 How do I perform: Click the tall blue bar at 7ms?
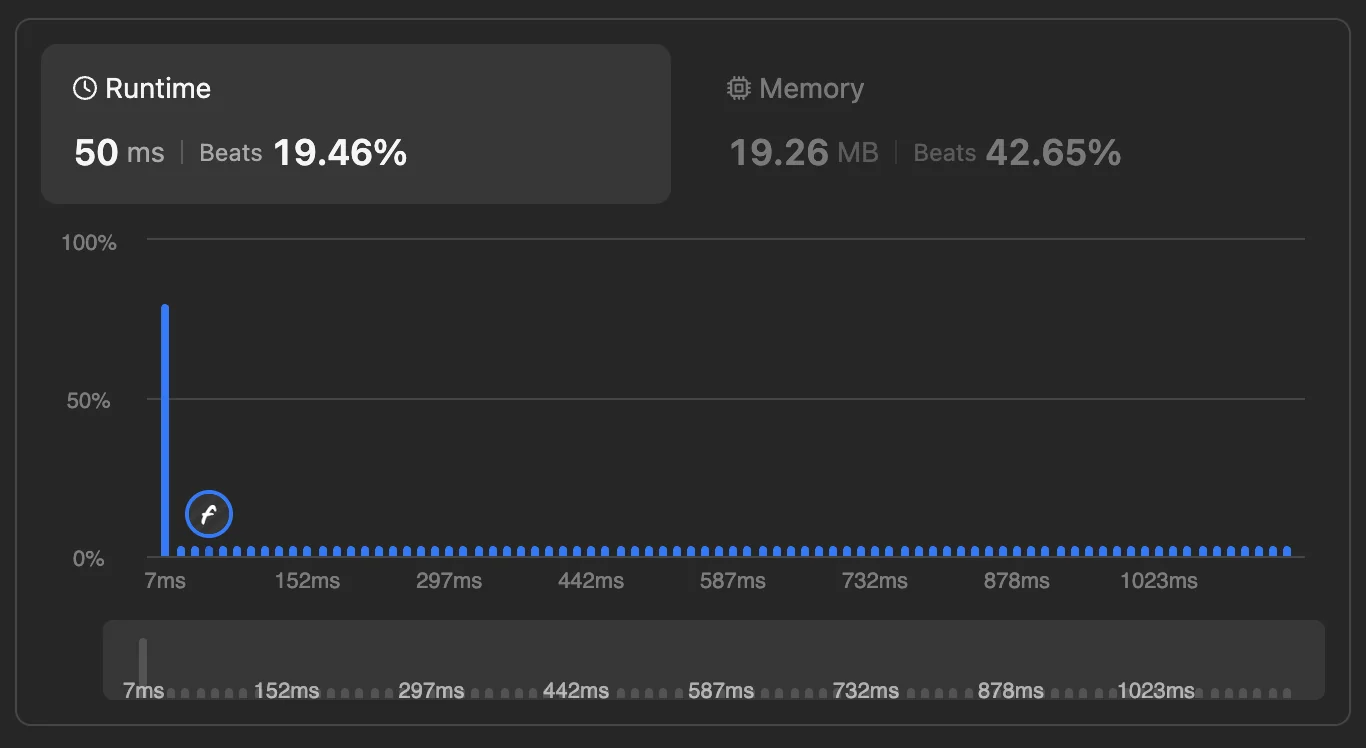[x=165, y=431]
